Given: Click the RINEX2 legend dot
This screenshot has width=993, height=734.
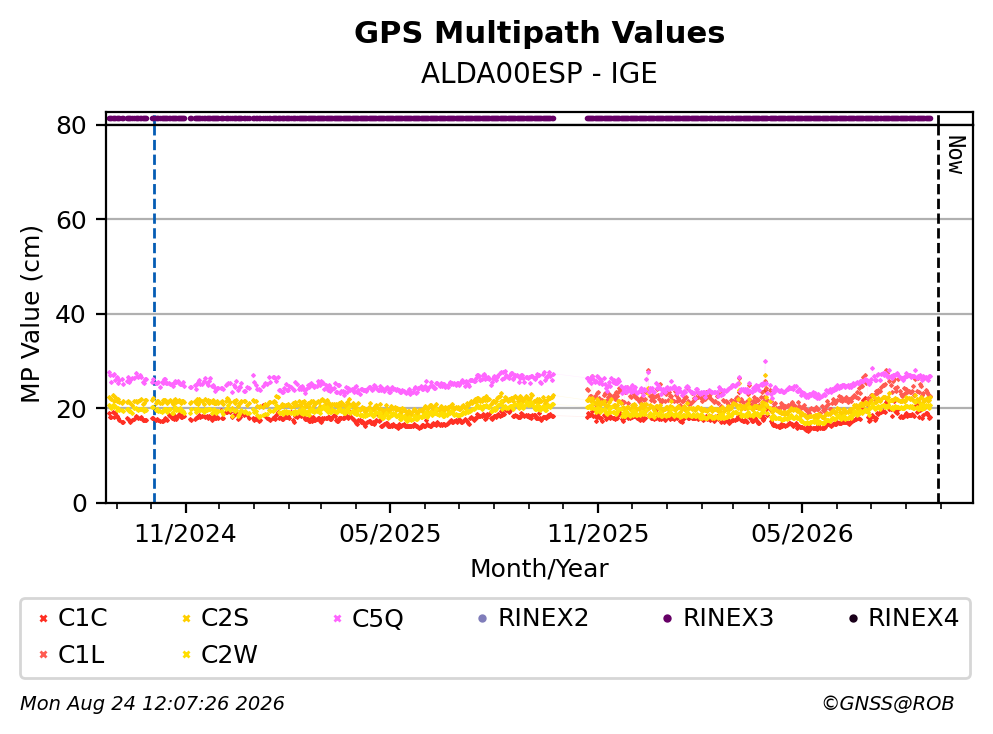Looking at the screenshot, I should (x=483, y=619).
